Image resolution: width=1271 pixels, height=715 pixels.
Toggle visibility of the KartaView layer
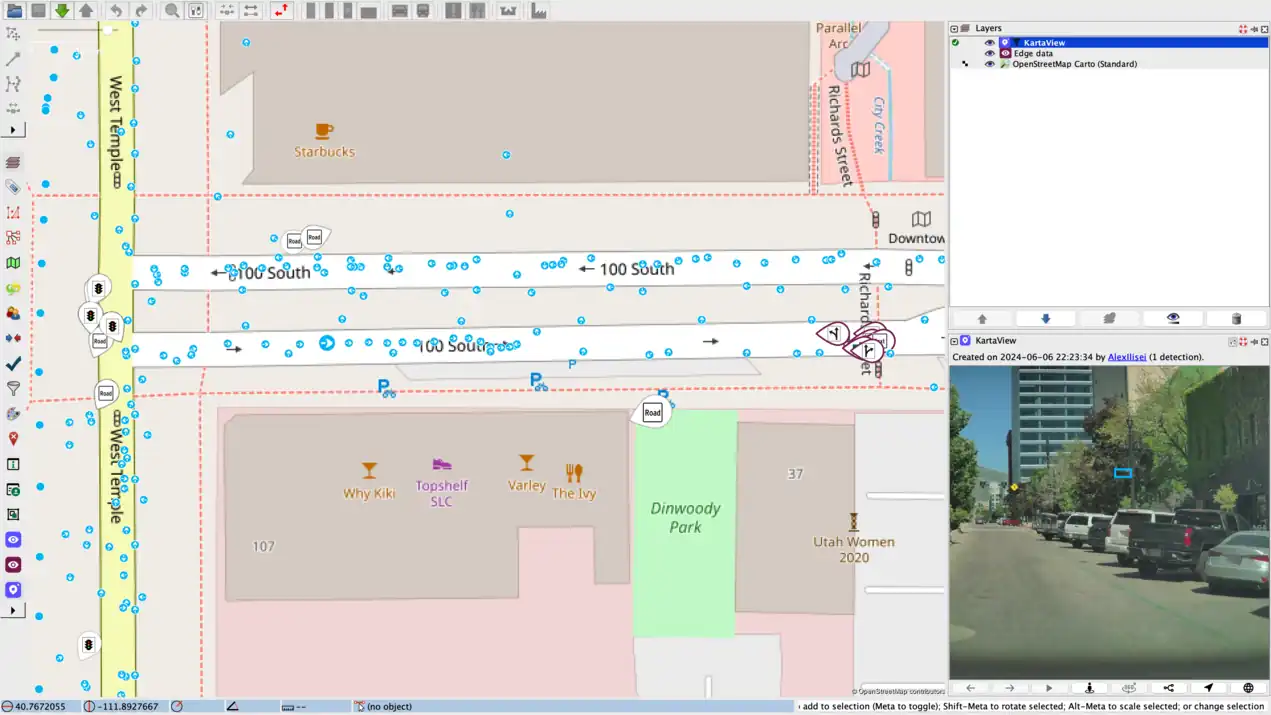click(990, 43)
